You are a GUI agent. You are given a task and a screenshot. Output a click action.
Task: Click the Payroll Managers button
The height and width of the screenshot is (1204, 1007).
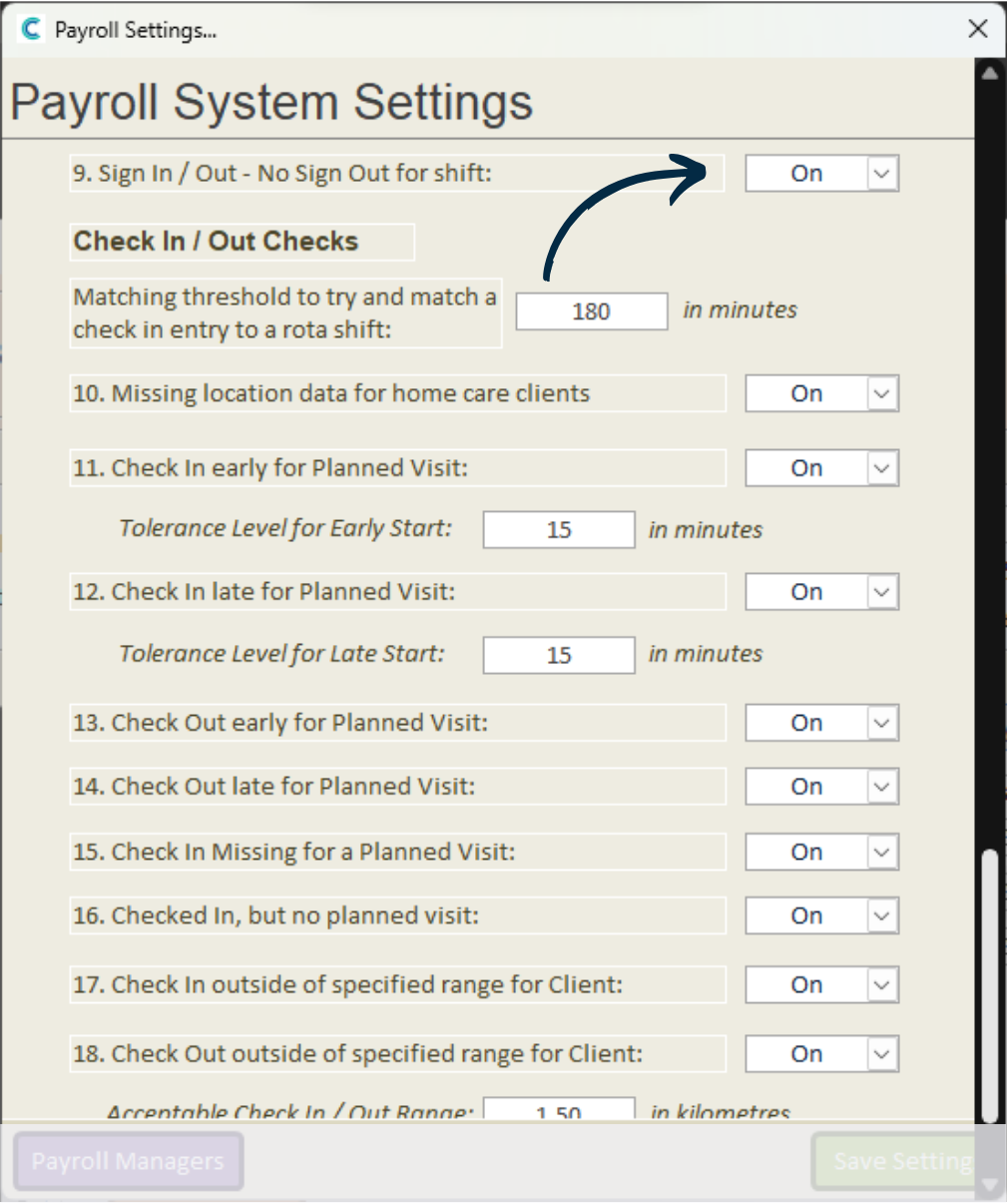tap(128, 1161)
